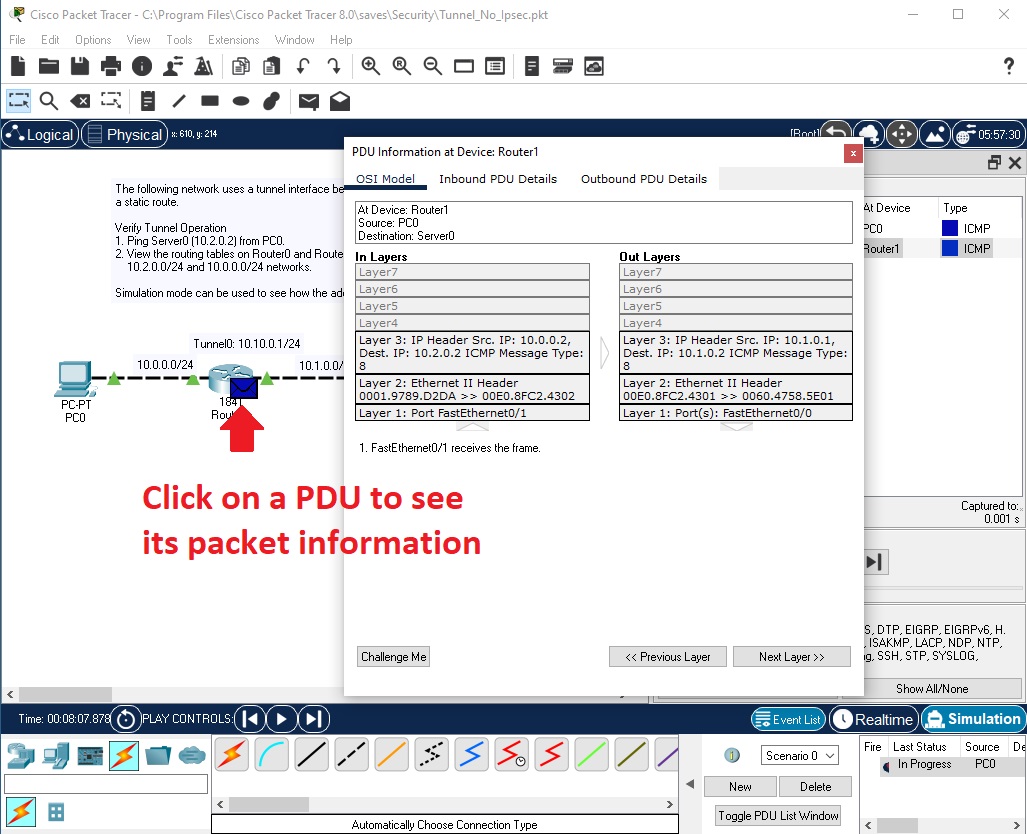The width and height of the screenshot is (1027, 834).
Task: Toggle PDU List Window
Action: (778, 816)
